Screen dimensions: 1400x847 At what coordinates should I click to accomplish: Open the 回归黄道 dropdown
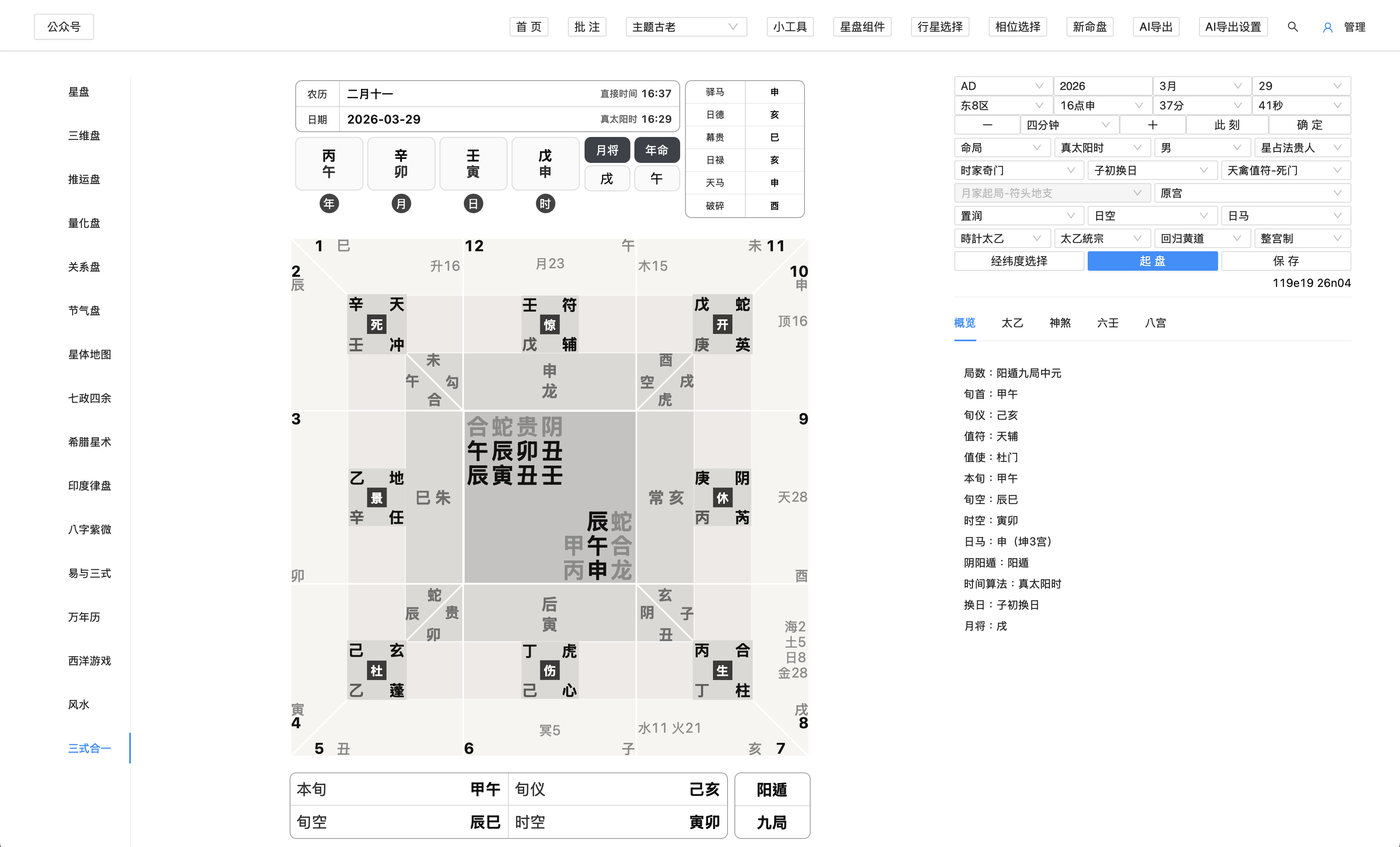1202,239
